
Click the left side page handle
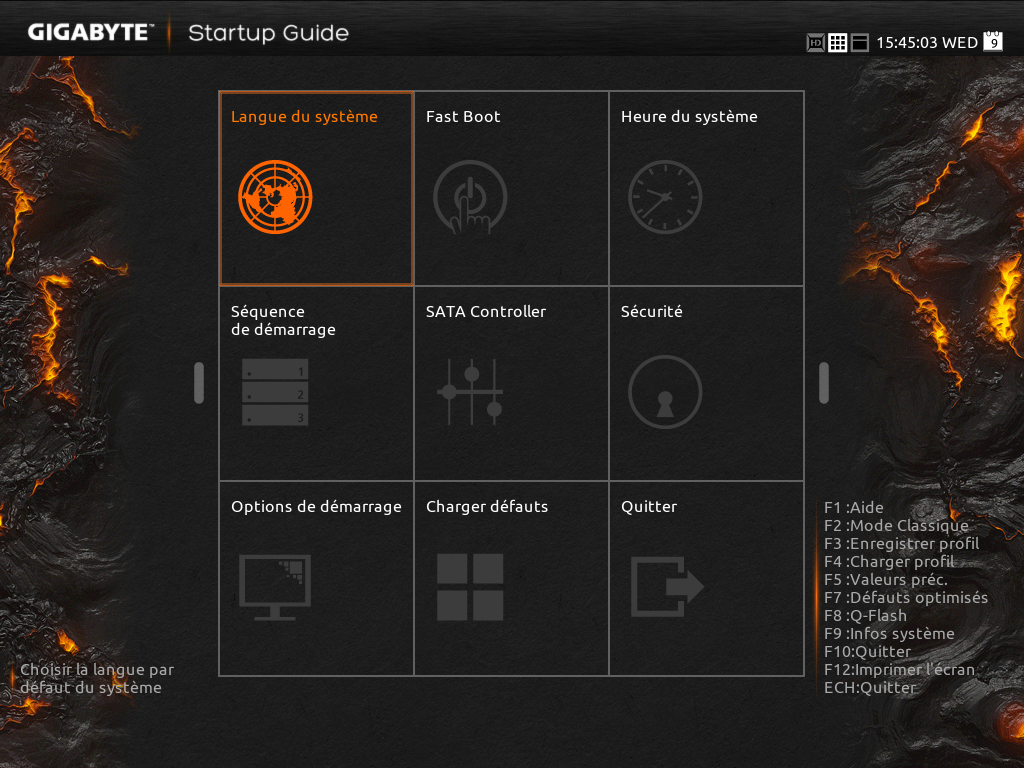click(x=199, y=383)
